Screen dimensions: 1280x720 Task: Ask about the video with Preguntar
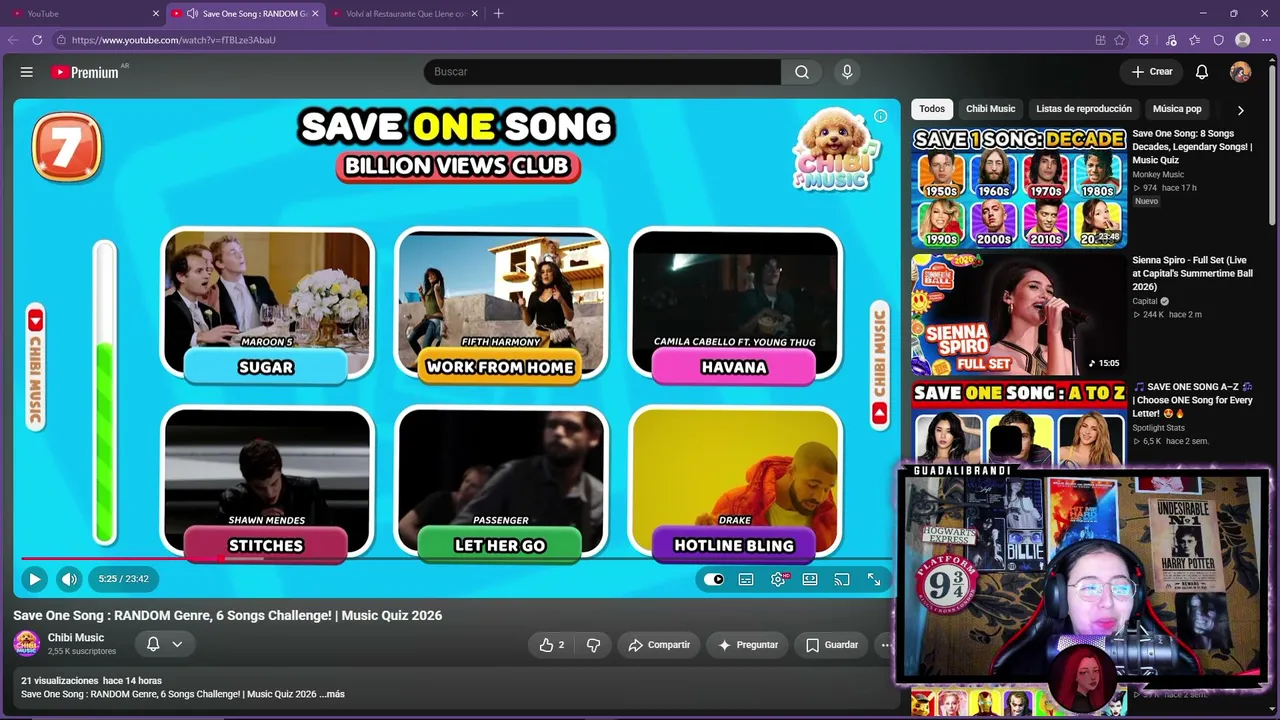[x=748, y=645]
